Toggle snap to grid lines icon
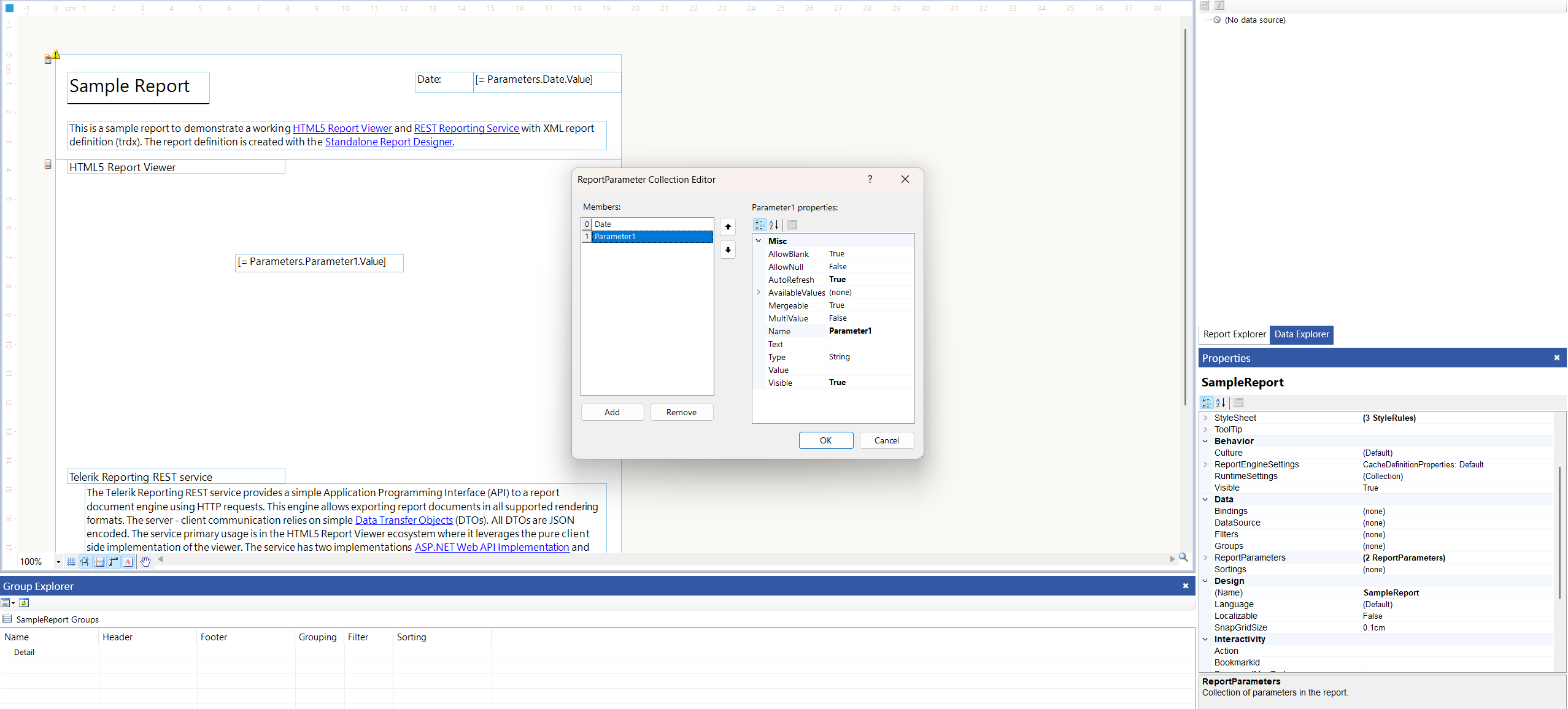Screen dimensions: 1568x709 tap(85, 562)
